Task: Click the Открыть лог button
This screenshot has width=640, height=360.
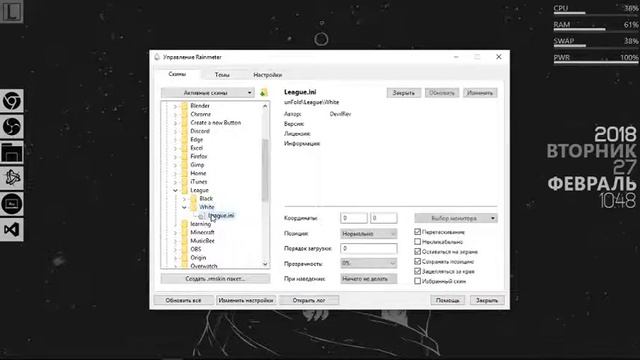Action: click(309, 300)
